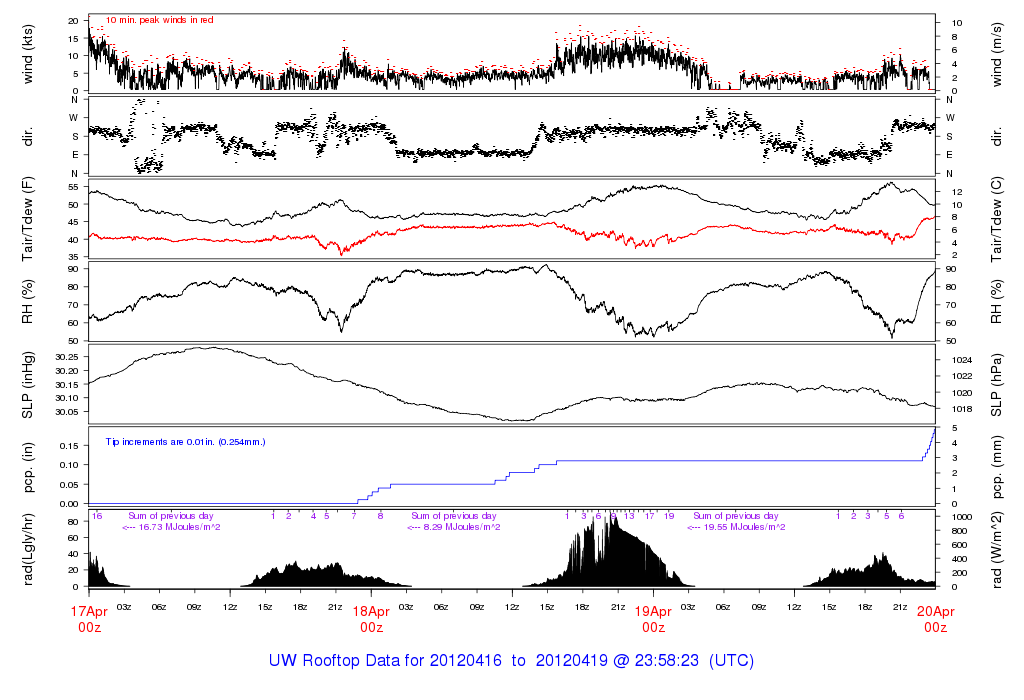The image size is (1024, 700).
Task: Click the '16.73 MJoules/m^2' radiation sum
Action: 179,527
